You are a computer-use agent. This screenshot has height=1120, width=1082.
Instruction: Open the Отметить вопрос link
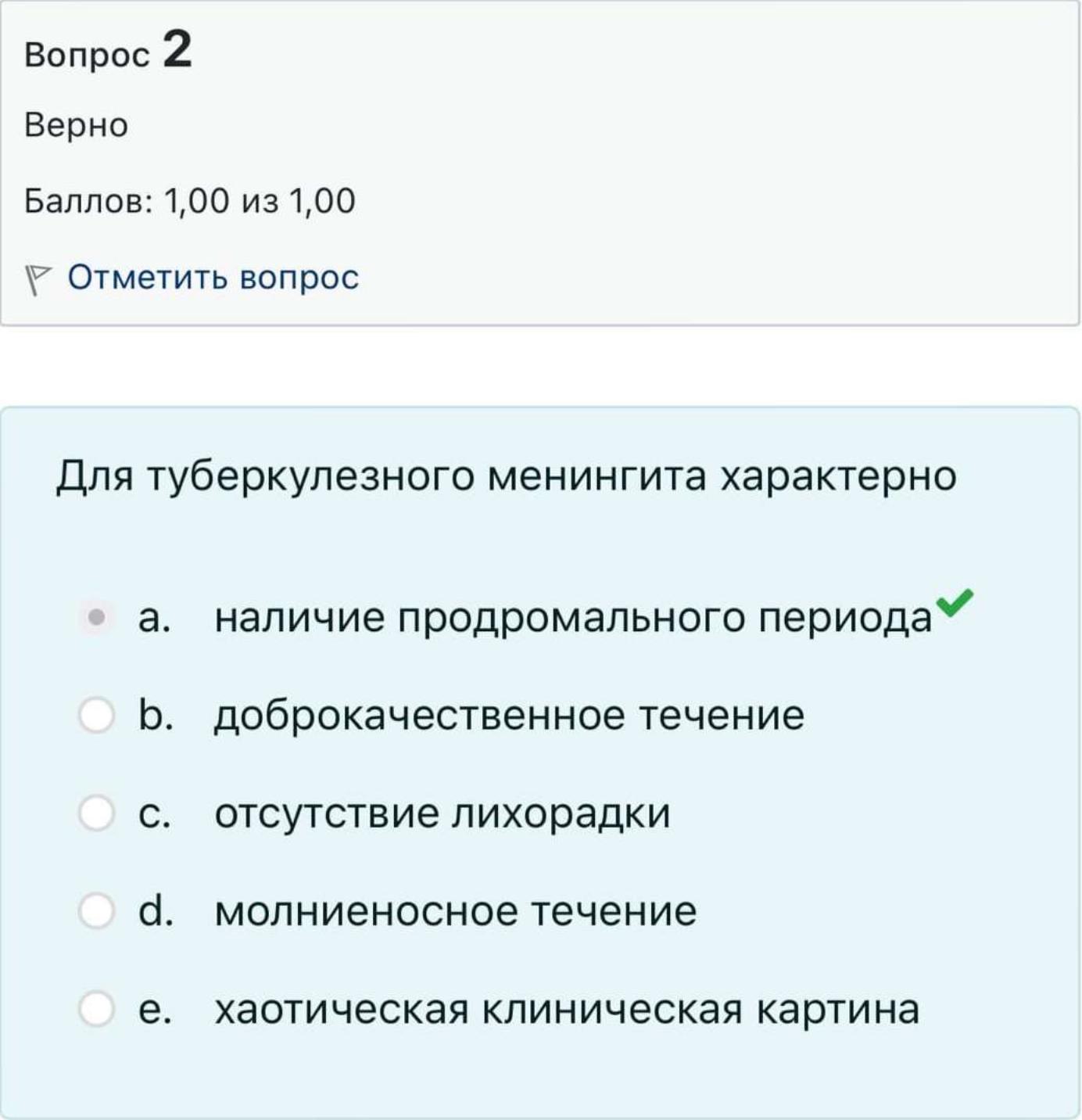(213, 277)
